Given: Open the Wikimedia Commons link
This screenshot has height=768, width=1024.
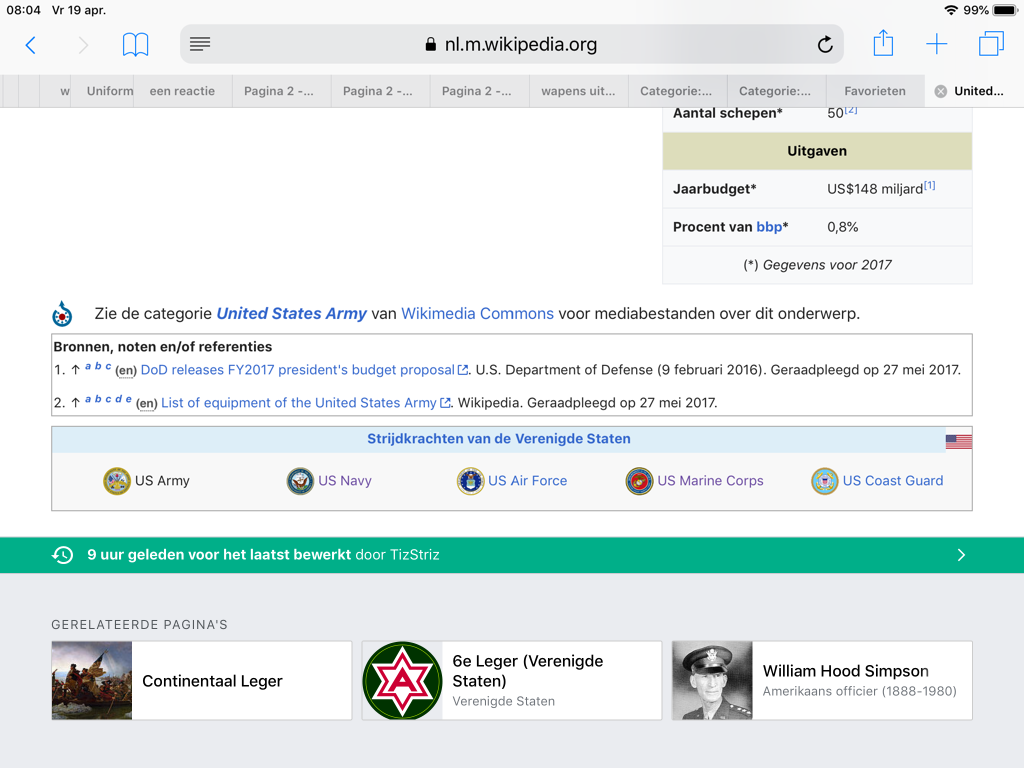Looking at the screenshot, I should click(x=477, y=314).
